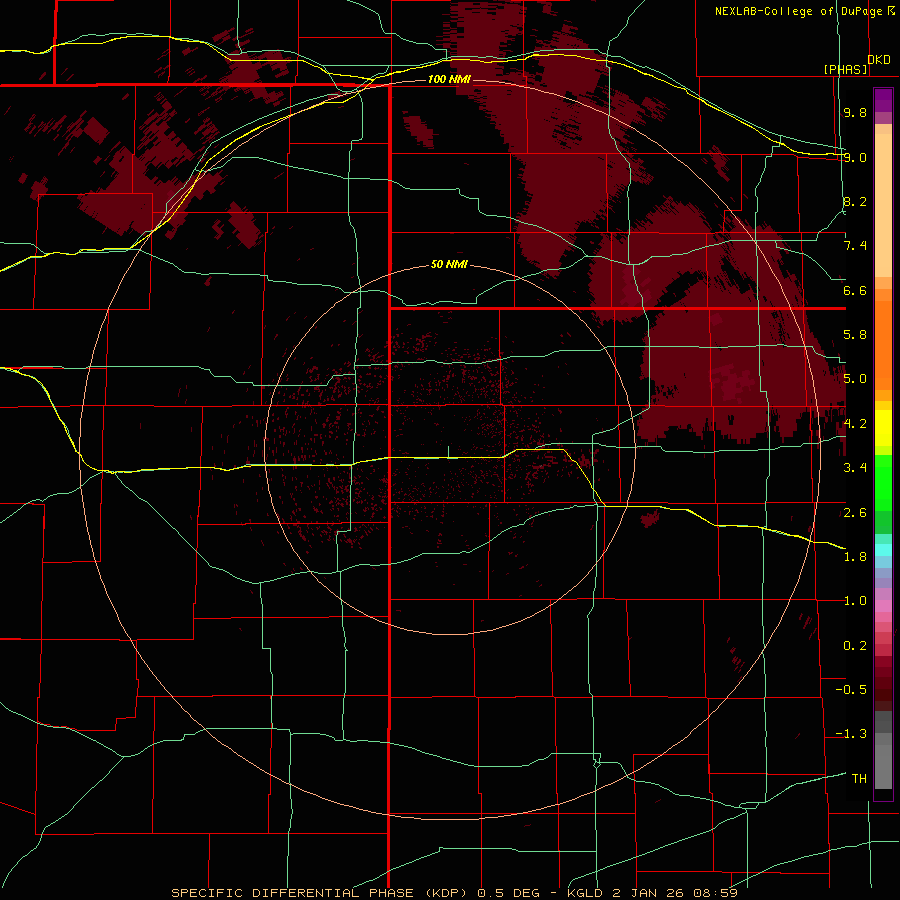Click the DKD label above the color scale

879,60
